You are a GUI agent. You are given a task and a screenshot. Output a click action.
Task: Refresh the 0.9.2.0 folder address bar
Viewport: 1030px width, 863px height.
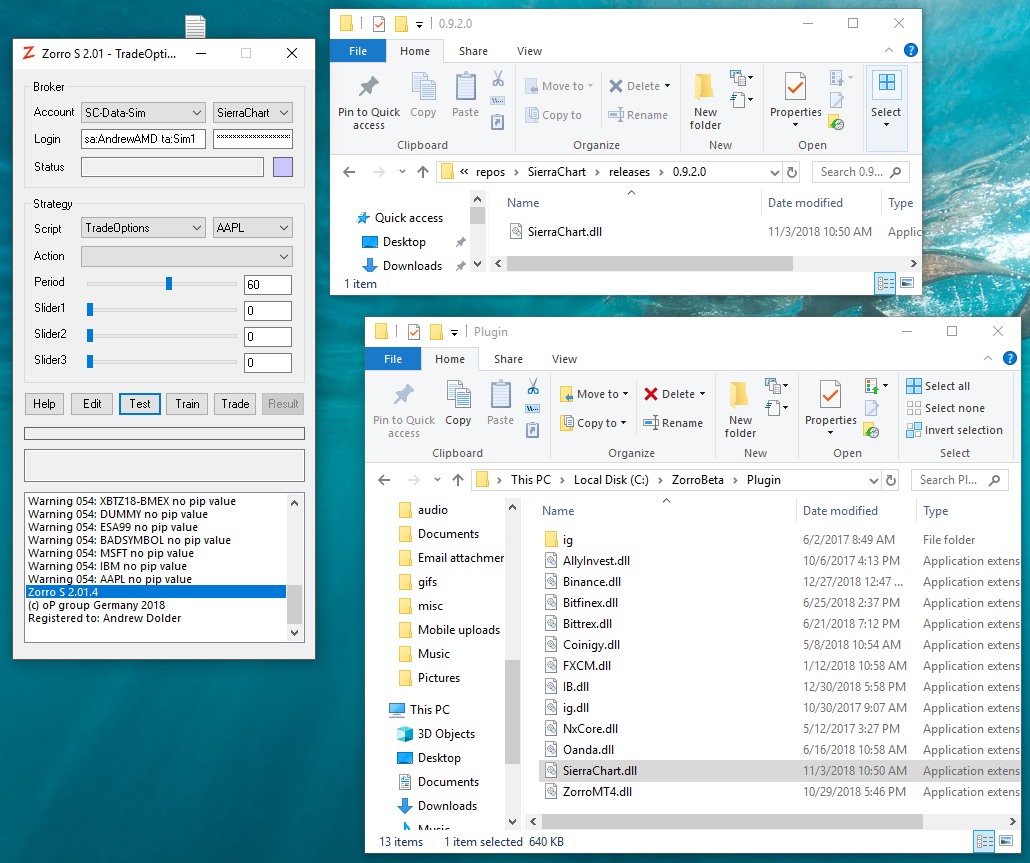(792, 172)
